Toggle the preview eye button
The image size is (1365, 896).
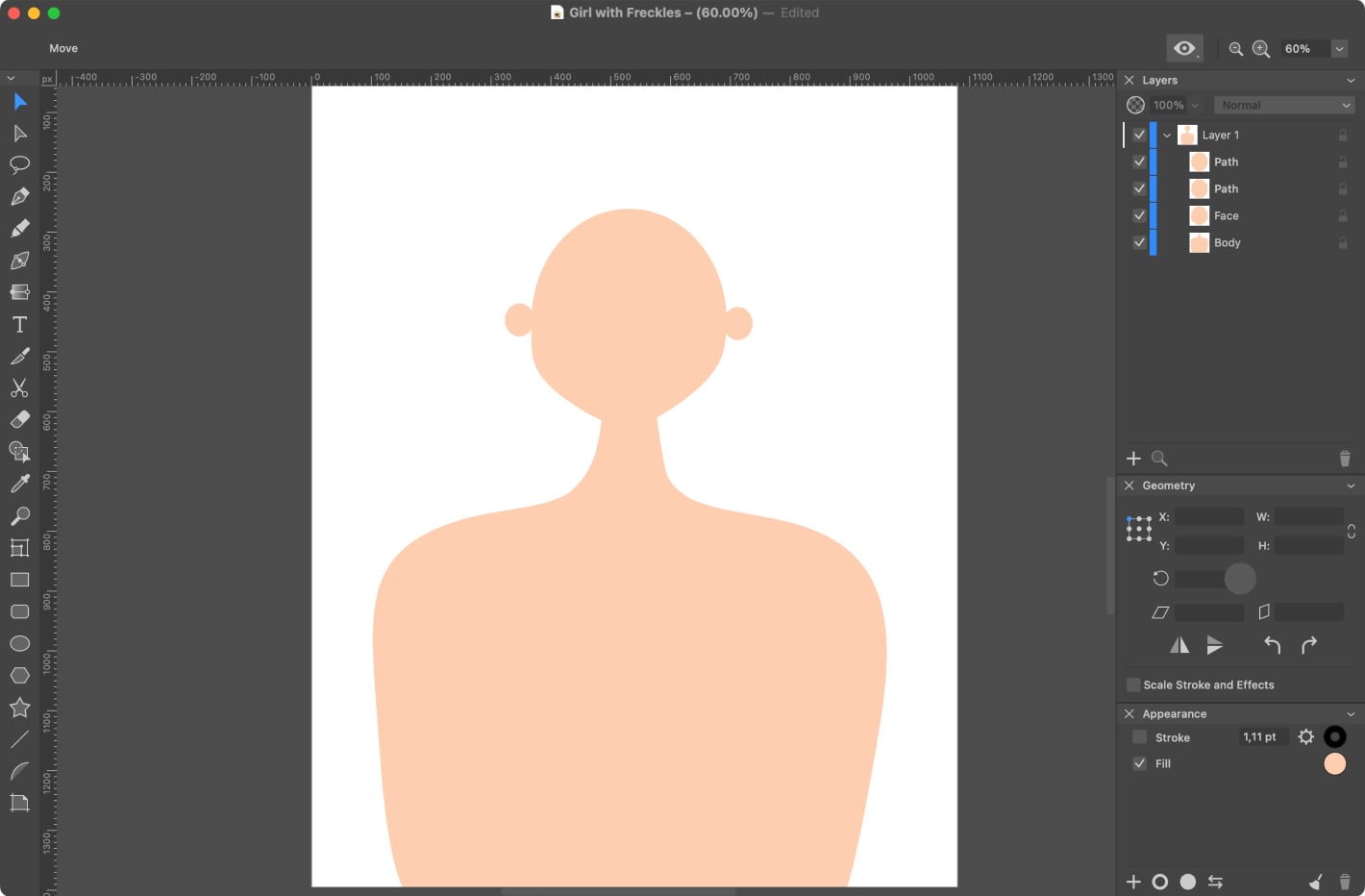point(1184,48)
